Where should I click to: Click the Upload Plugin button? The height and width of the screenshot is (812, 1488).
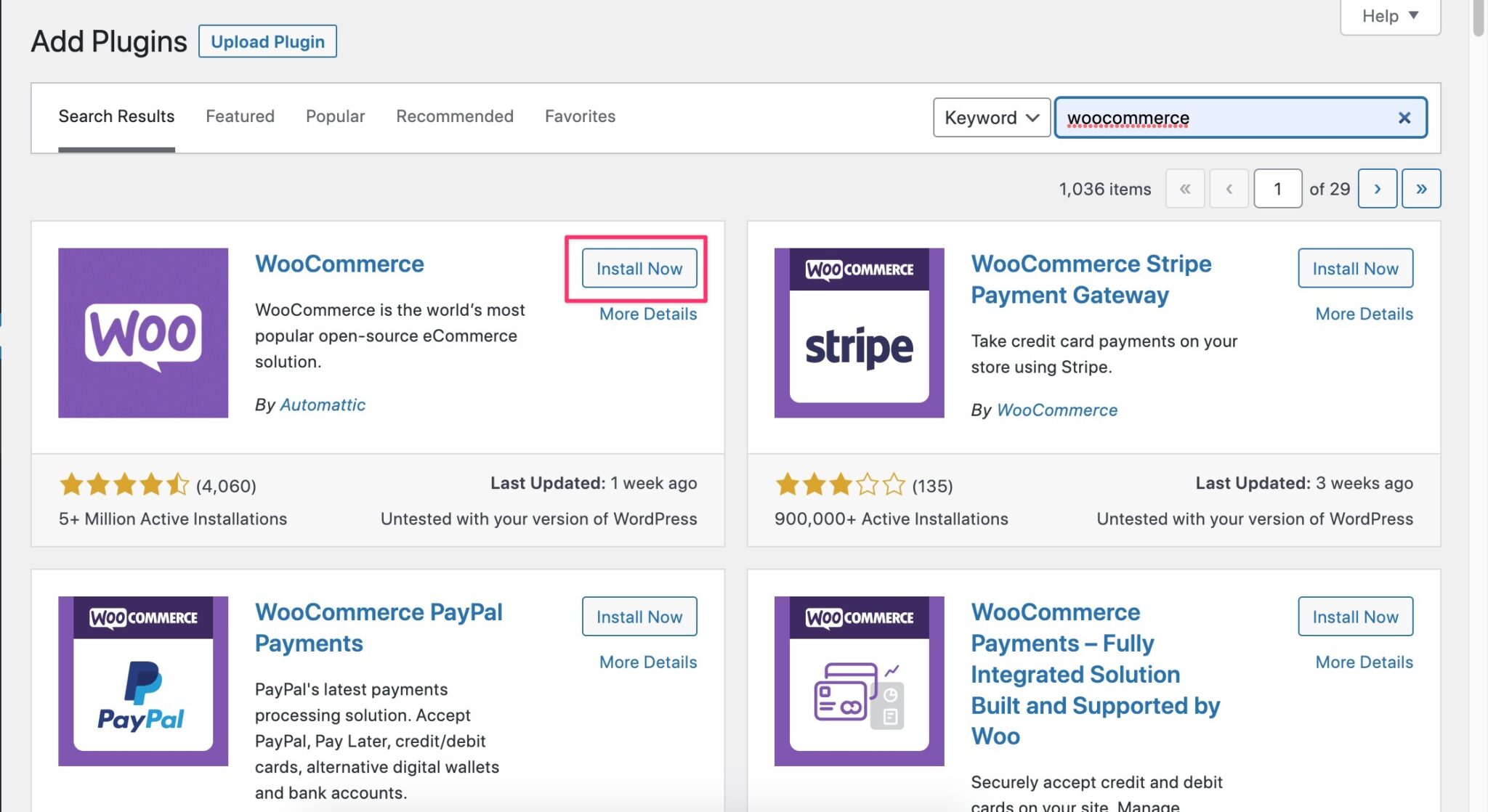pos(267,41)
